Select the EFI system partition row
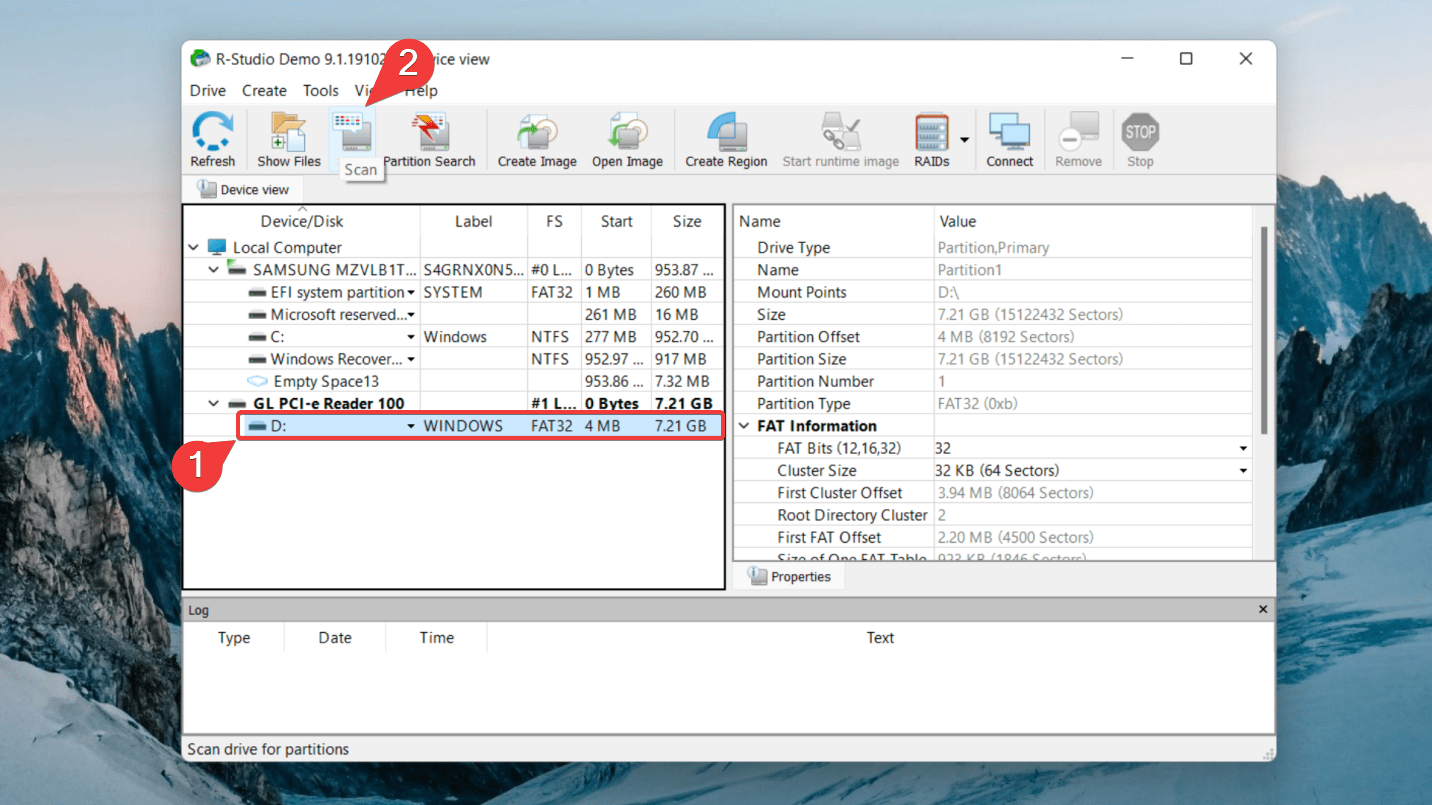 [453, 292]
